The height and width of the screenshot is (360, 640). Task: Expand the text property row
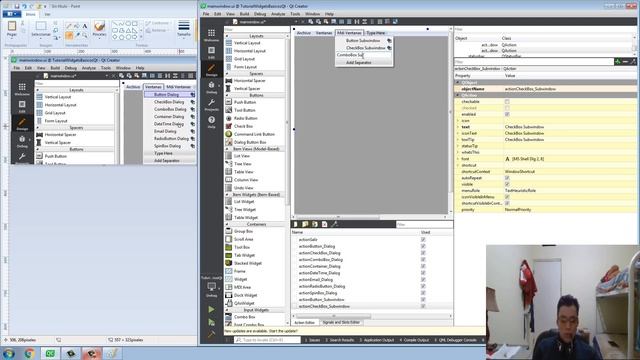(458, 127)
